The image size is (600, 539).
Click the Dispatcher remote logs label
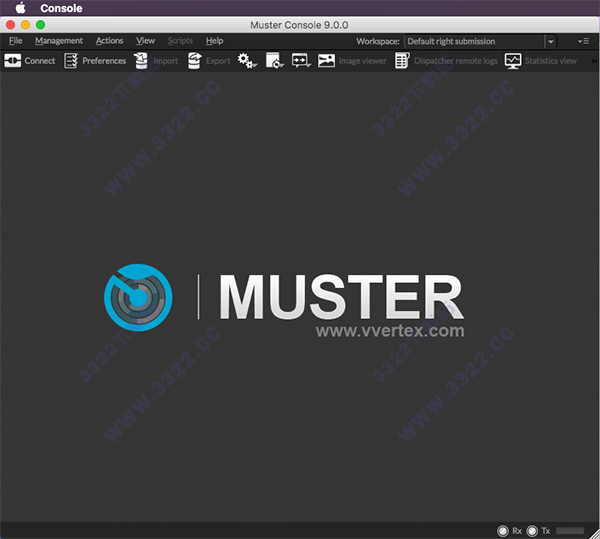(x=456, y=61)
